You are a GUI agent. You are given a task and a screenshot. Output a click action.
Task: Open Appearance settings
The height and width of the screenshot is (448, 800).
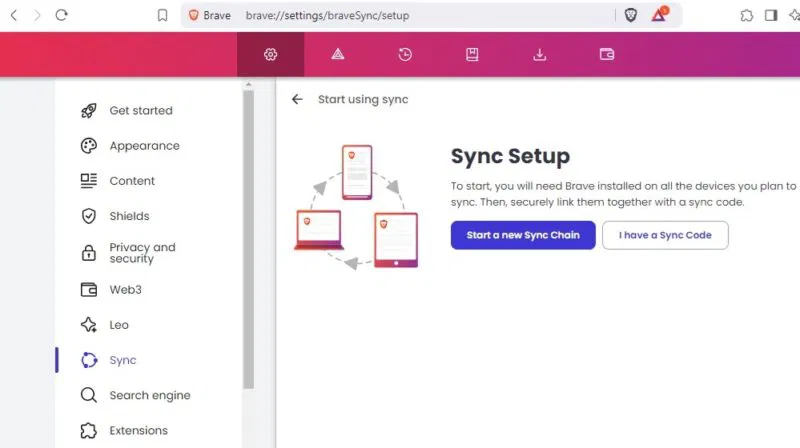pyautogui.click(x=144, y=146)
